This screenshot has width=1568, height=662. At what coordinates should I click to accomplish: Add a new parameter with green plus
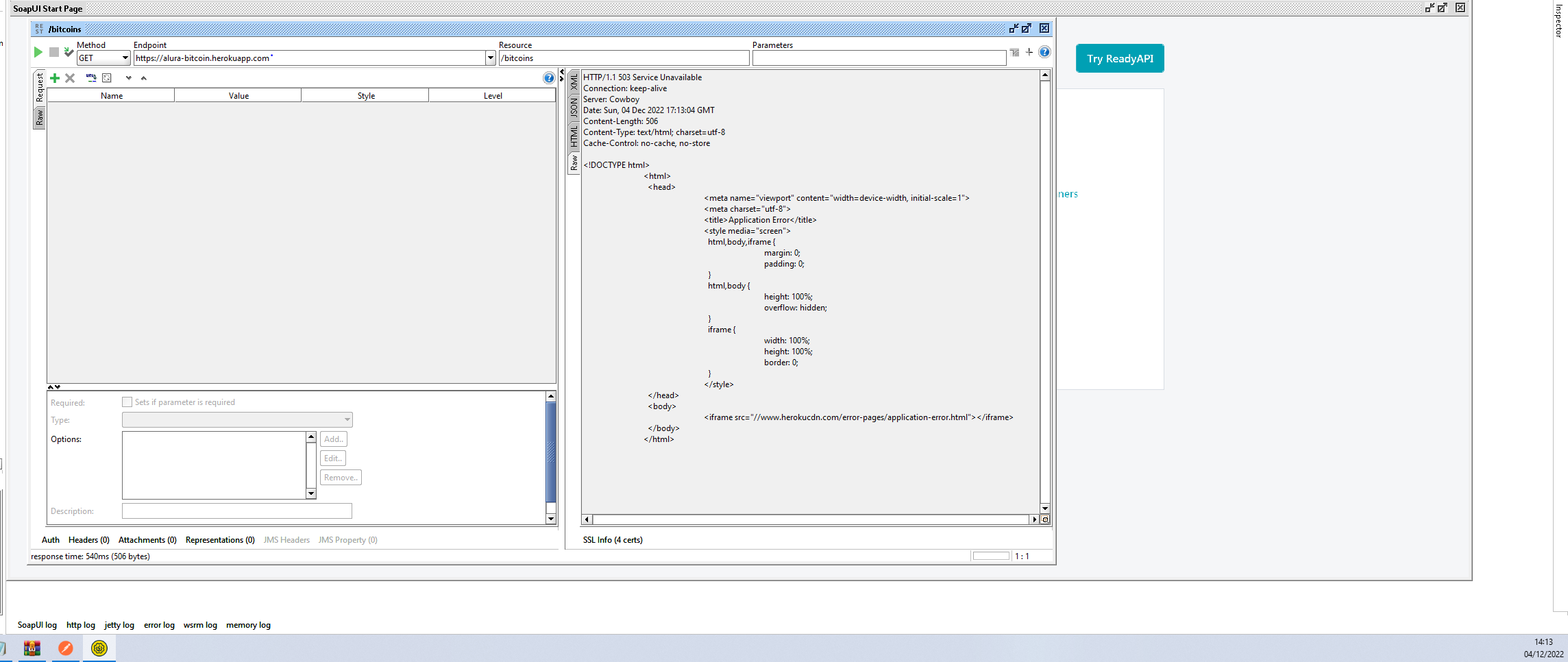[x=55, y=78]
